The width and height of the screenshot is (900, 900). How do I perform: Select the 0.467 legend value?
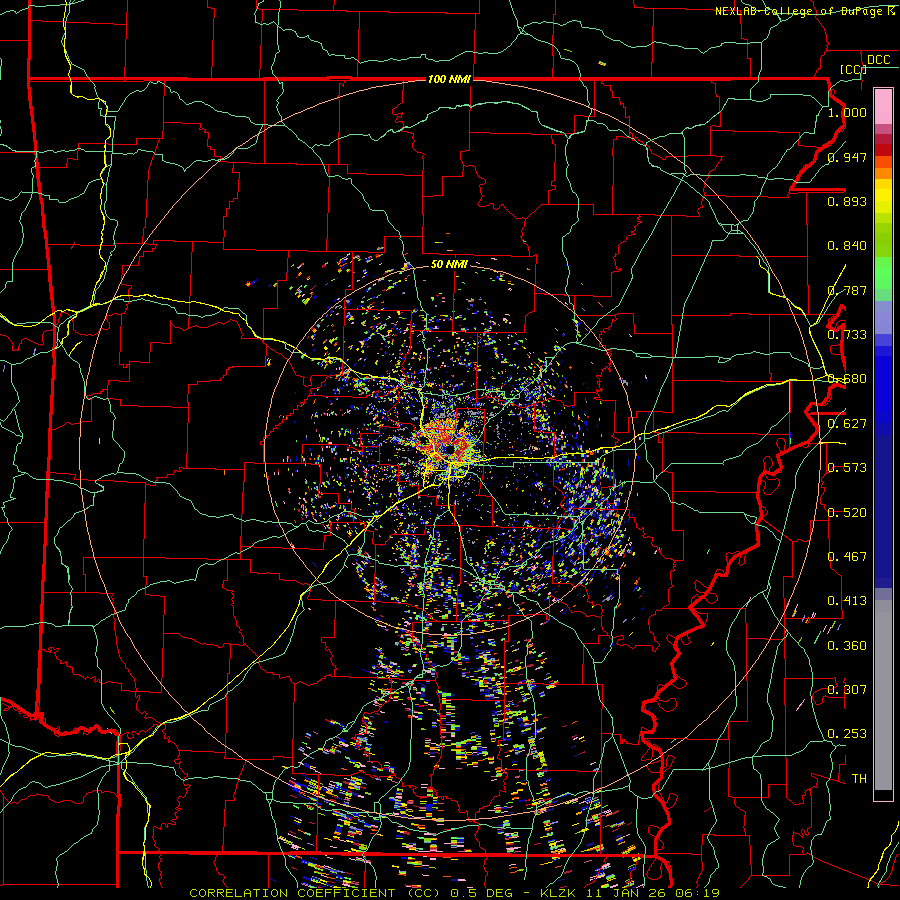[x=847, y=557]
